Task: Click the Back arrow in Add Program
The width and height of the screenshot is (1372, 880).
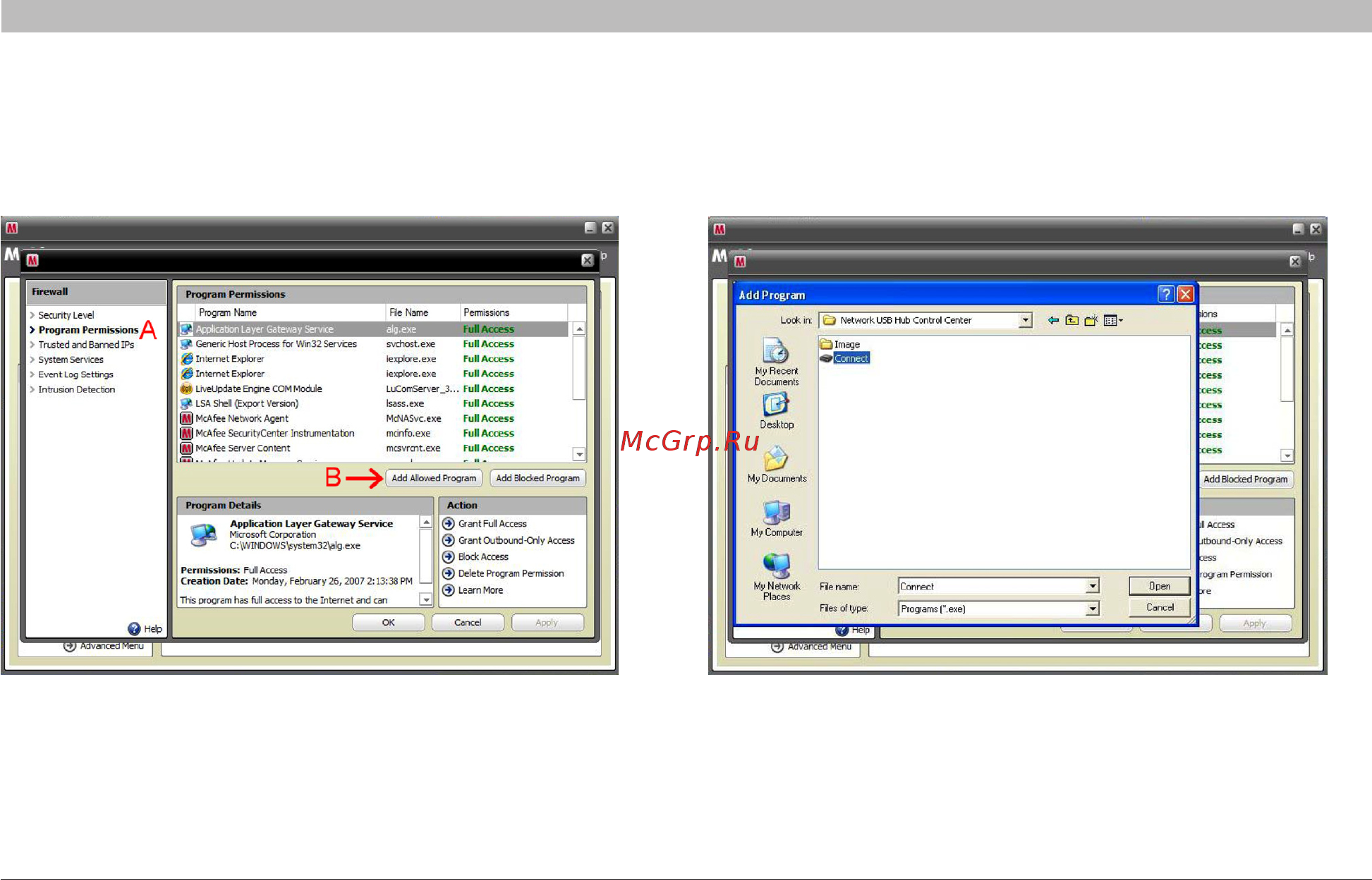Action: [x=1053, y=320]
